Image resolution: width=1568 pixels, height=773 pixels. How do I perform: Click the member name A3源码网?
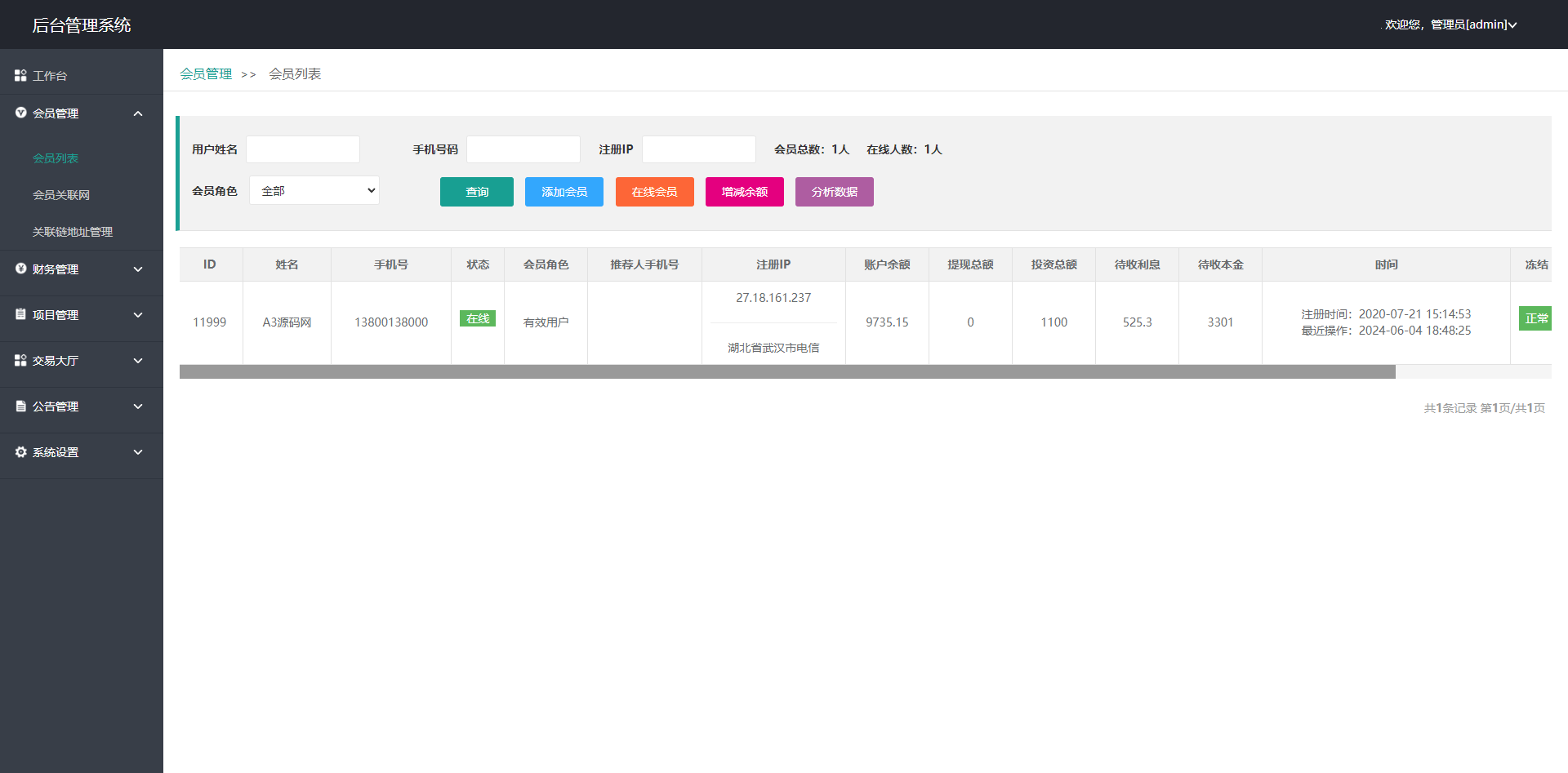(x=287, y=322)
